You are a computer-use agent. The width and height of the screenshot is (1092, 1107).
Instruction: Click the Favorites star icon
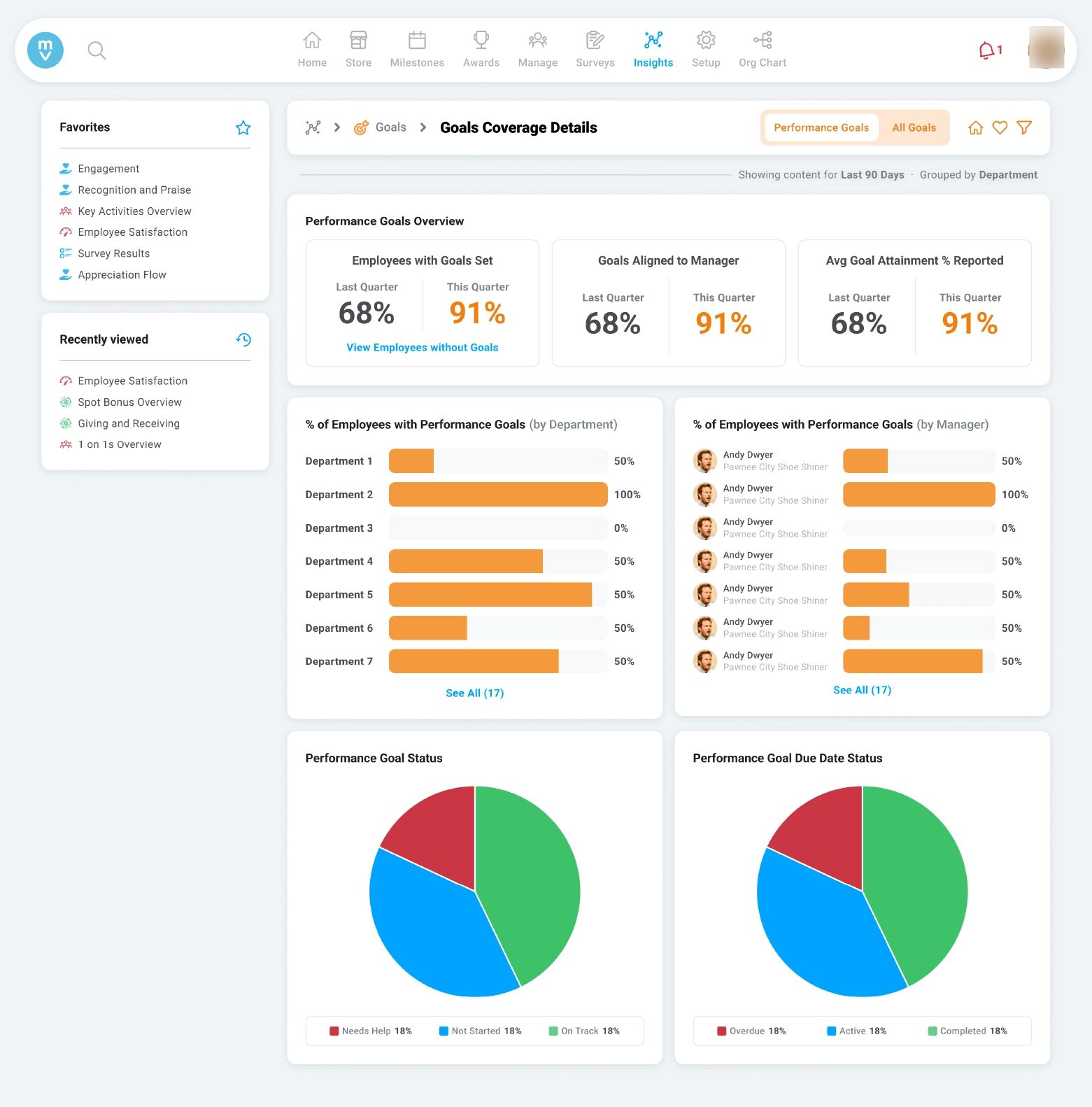(243, 127)
